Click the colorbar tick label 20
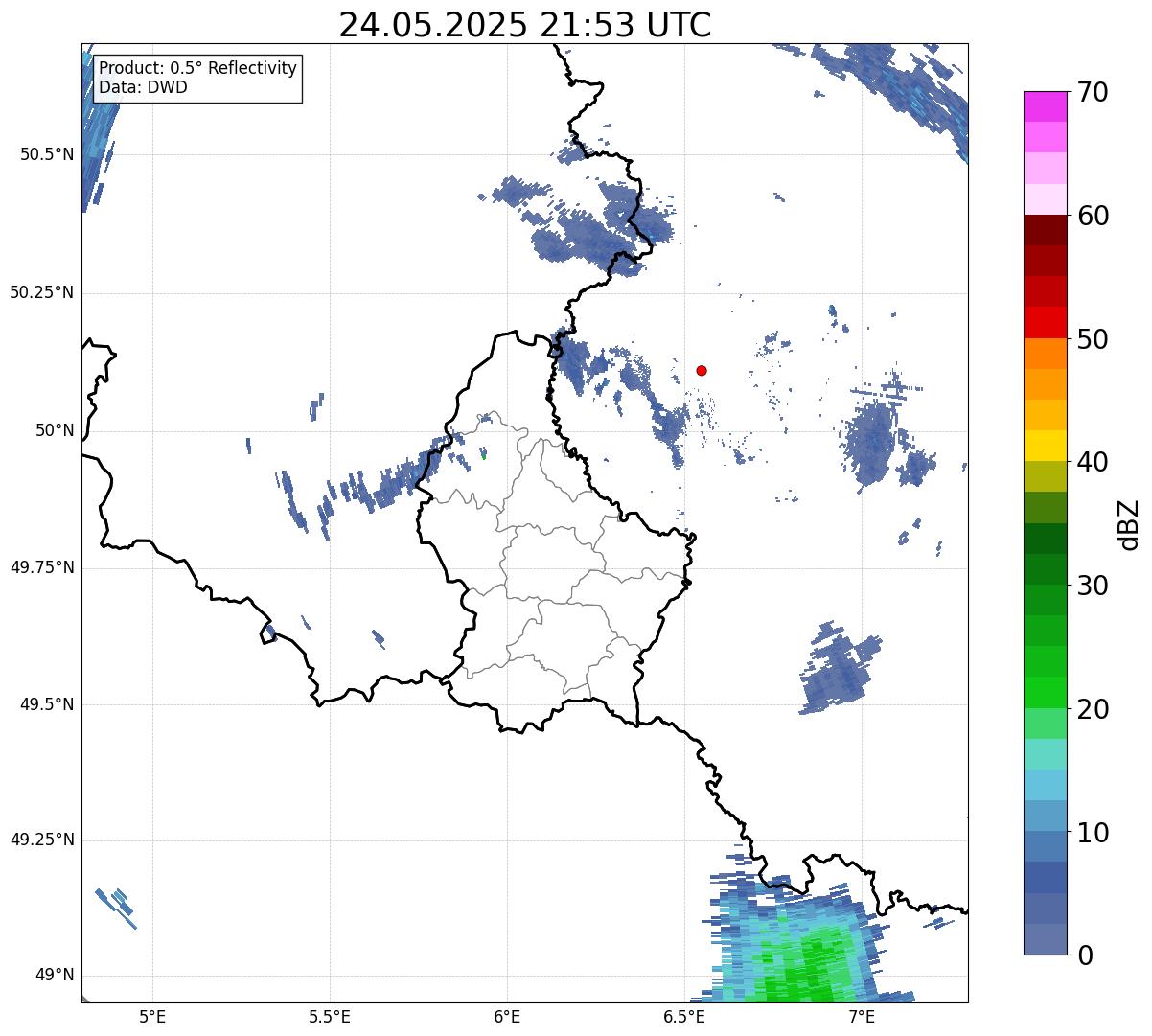Screen dimensions: 1152x1036 pos(1094,709)
